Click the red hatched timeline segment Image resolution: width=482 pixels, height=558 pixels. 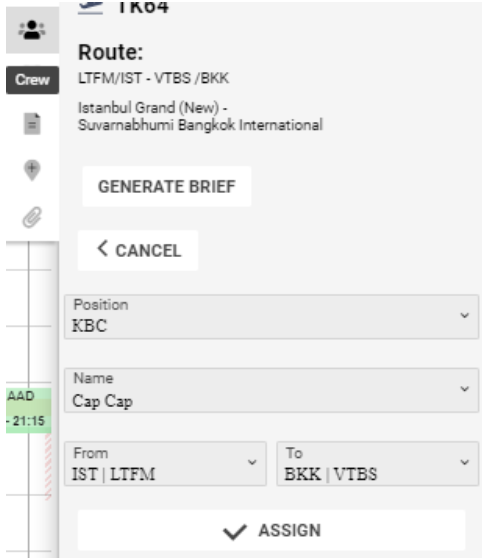pos(48,467)
